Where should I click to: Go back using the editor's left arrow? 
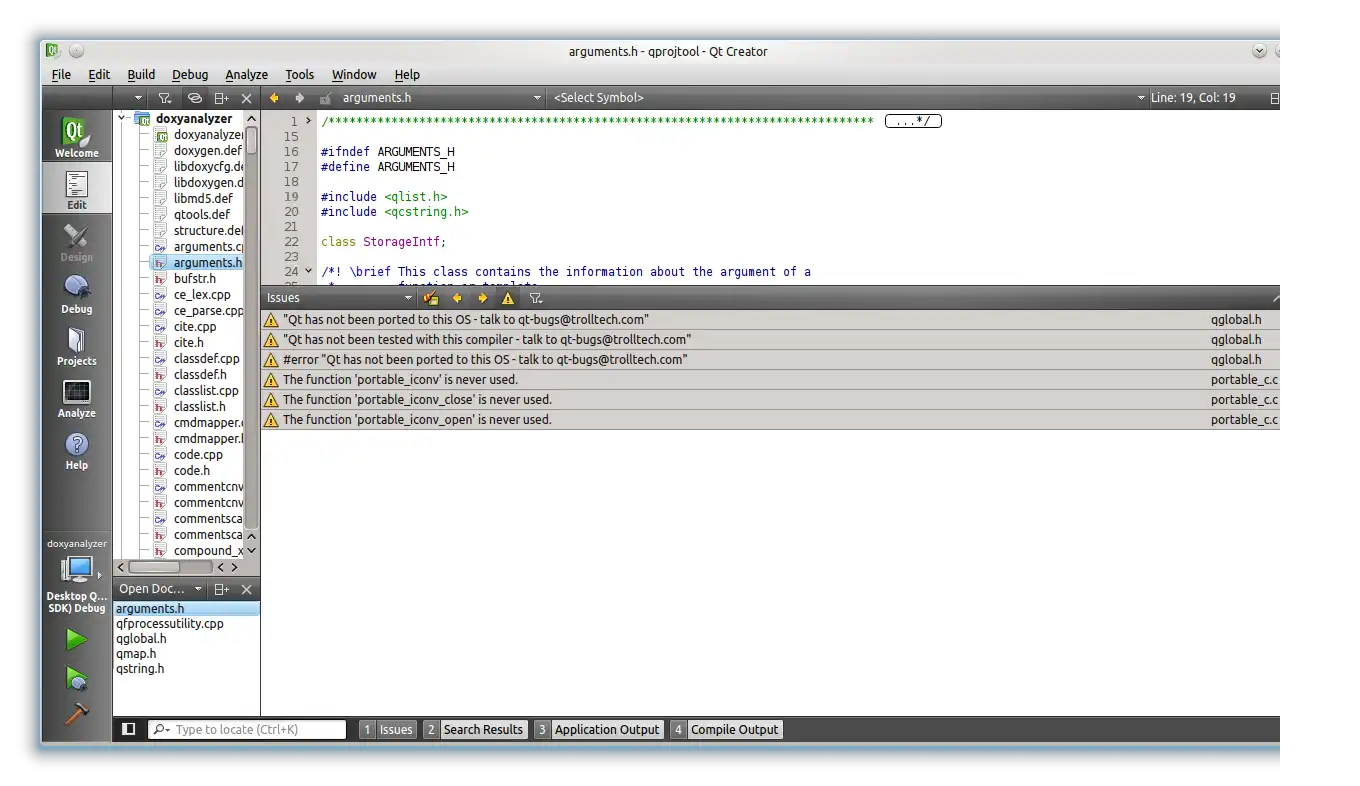pyautogui.click(x=274, y=98)
